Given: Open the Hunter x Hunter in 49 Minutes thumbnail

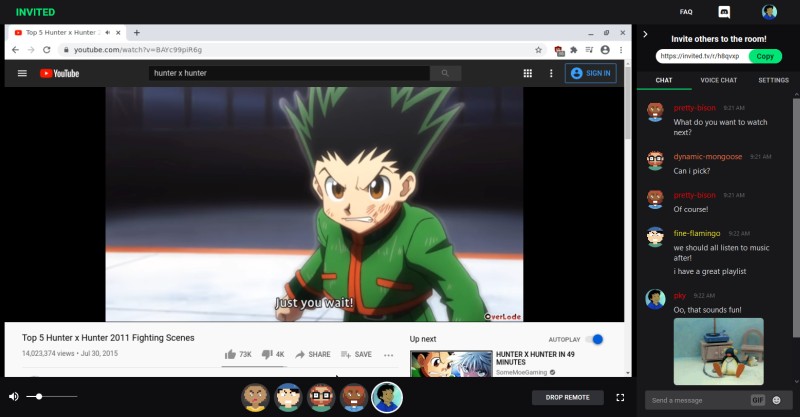Looking at the screenshot, I should 451,363.
